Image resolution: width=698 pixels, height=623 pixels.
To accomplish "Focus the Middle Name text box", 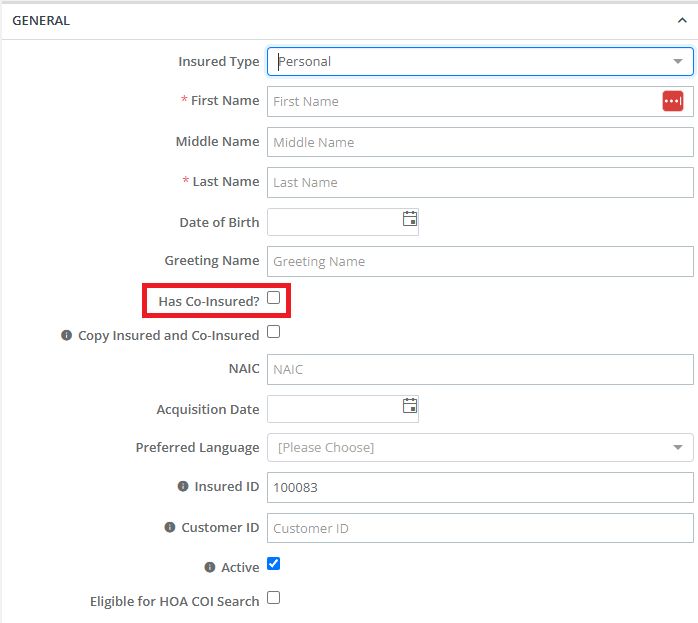I will (480, 142).
